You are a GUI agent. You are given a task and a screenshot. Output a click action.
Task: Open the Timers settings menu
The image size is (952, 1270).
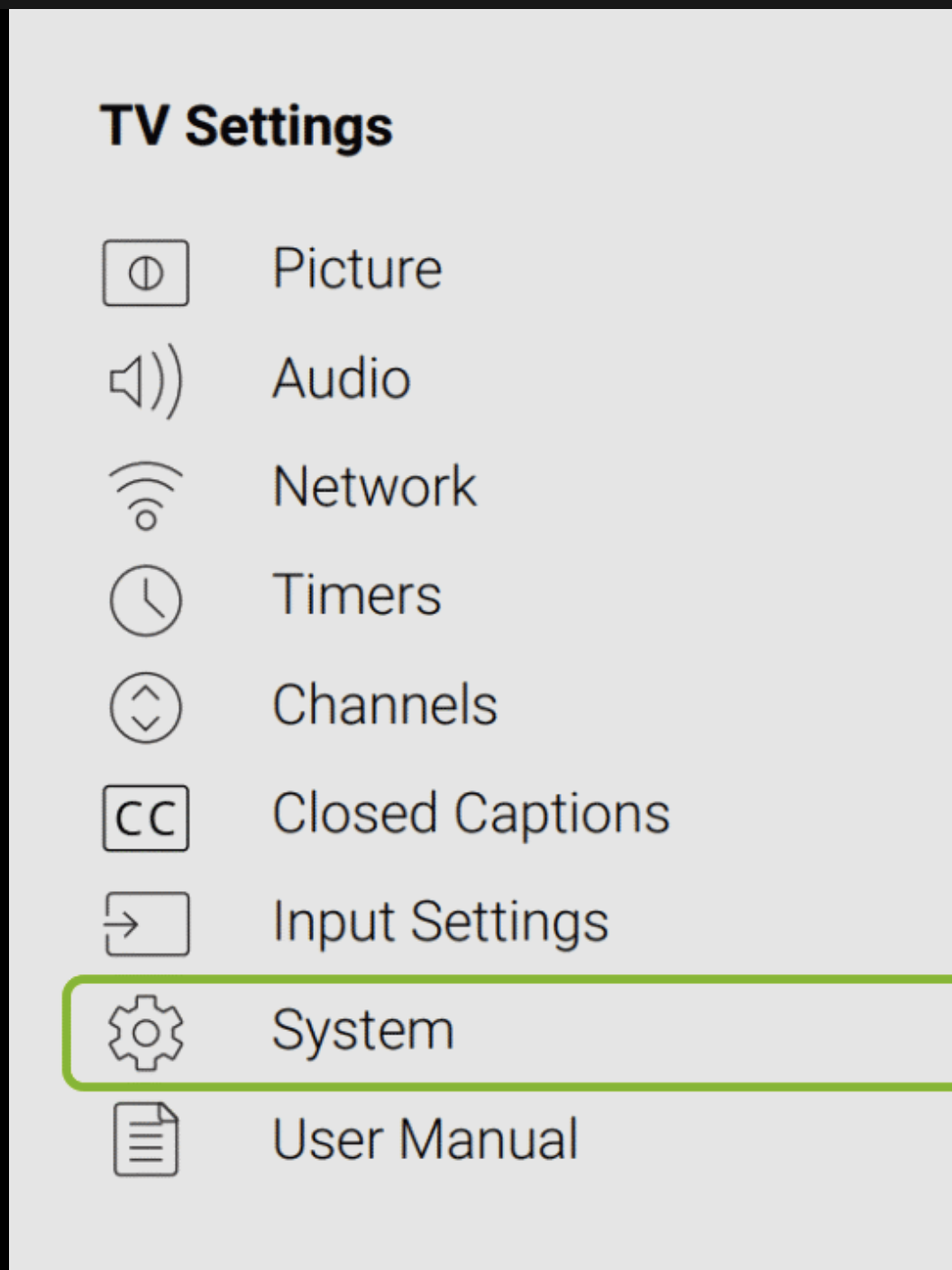pyautogui.click(x=357, y=596)
